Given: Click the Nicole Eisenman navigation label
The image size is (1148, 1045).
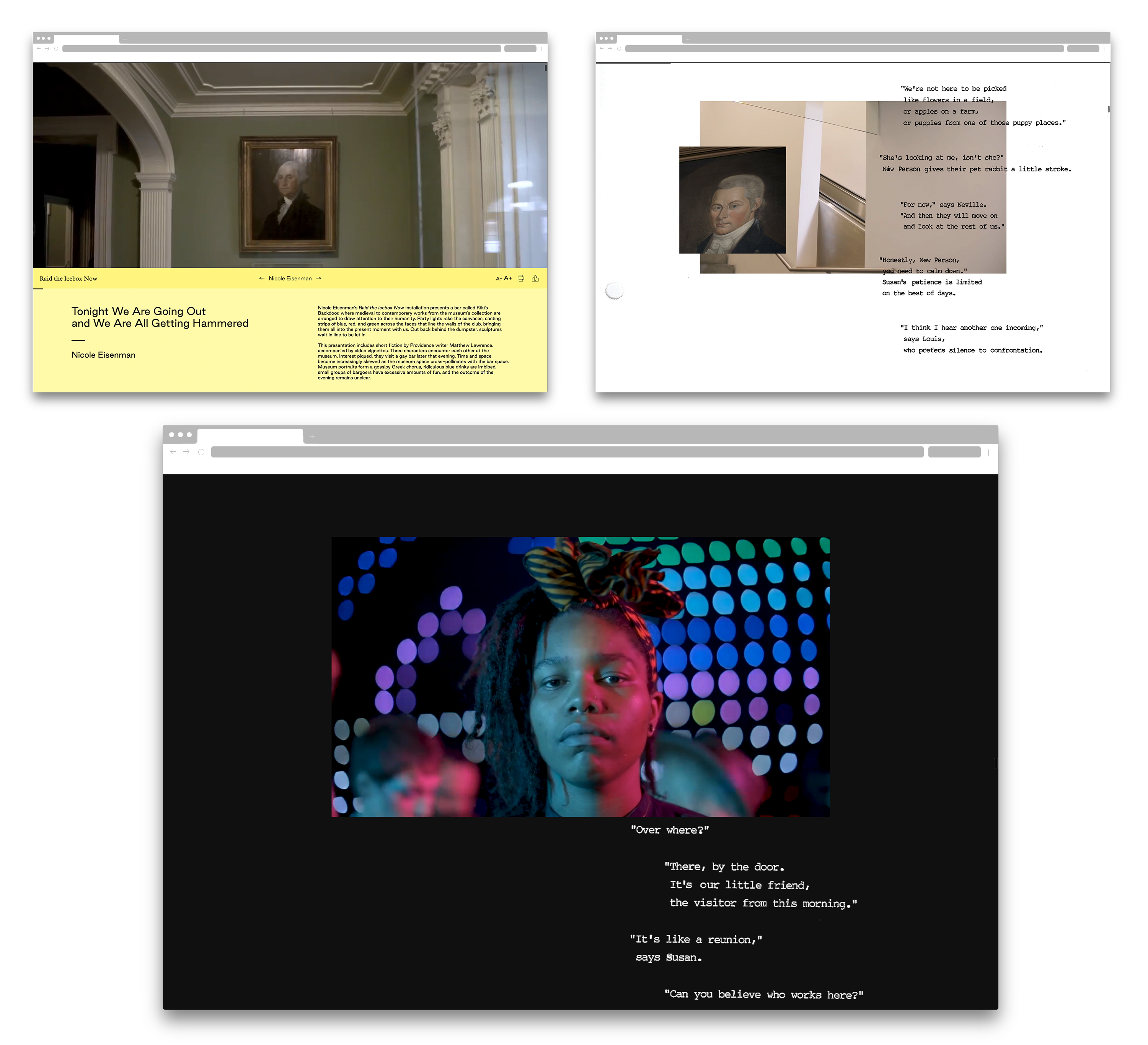Looking at the screenshot, I should (x=290, y=278).
